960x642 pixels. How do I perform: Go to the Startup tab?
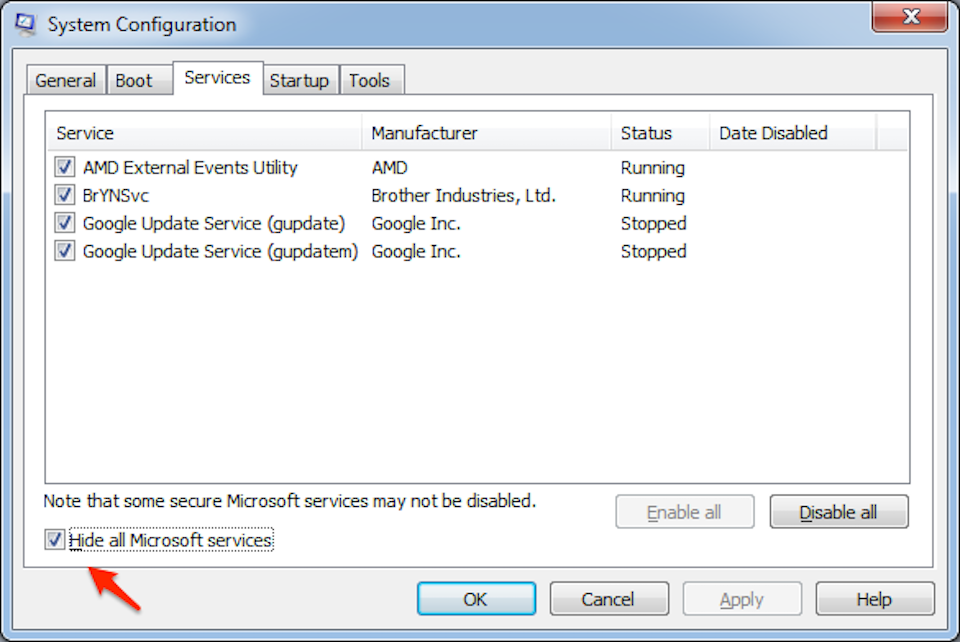coord(299,81)
